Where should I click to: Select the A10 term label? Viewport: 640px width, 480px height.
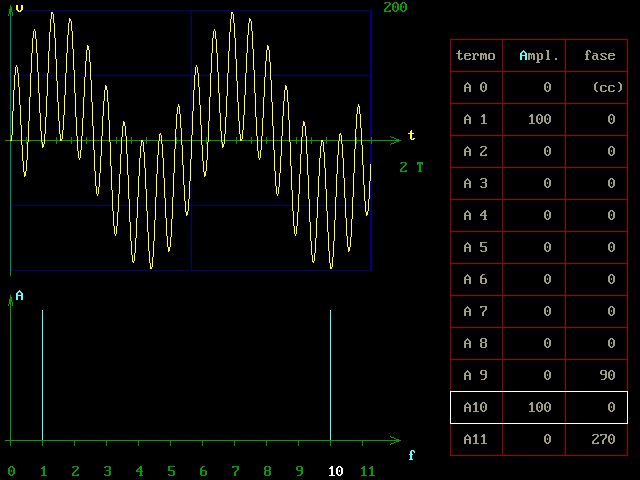pyautogui.click(x=476, y=407)
